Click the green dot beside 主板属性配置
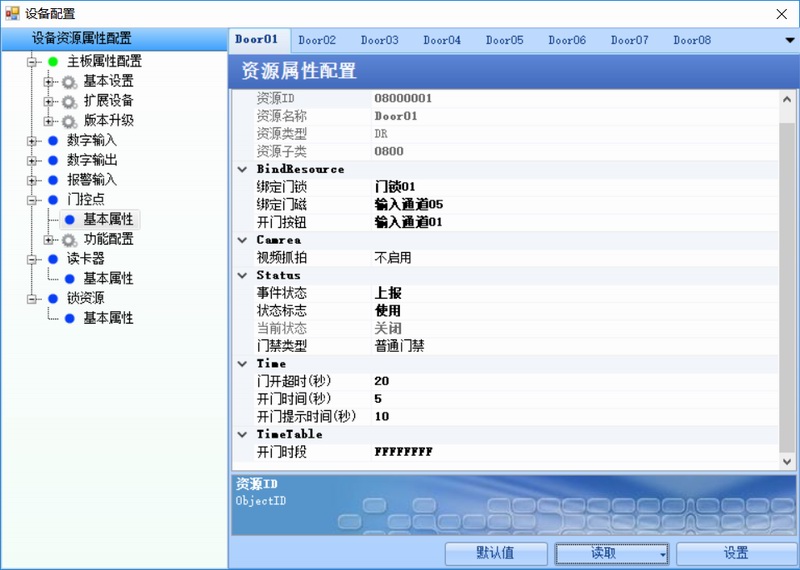800x570 pixels. click(54, 62)
